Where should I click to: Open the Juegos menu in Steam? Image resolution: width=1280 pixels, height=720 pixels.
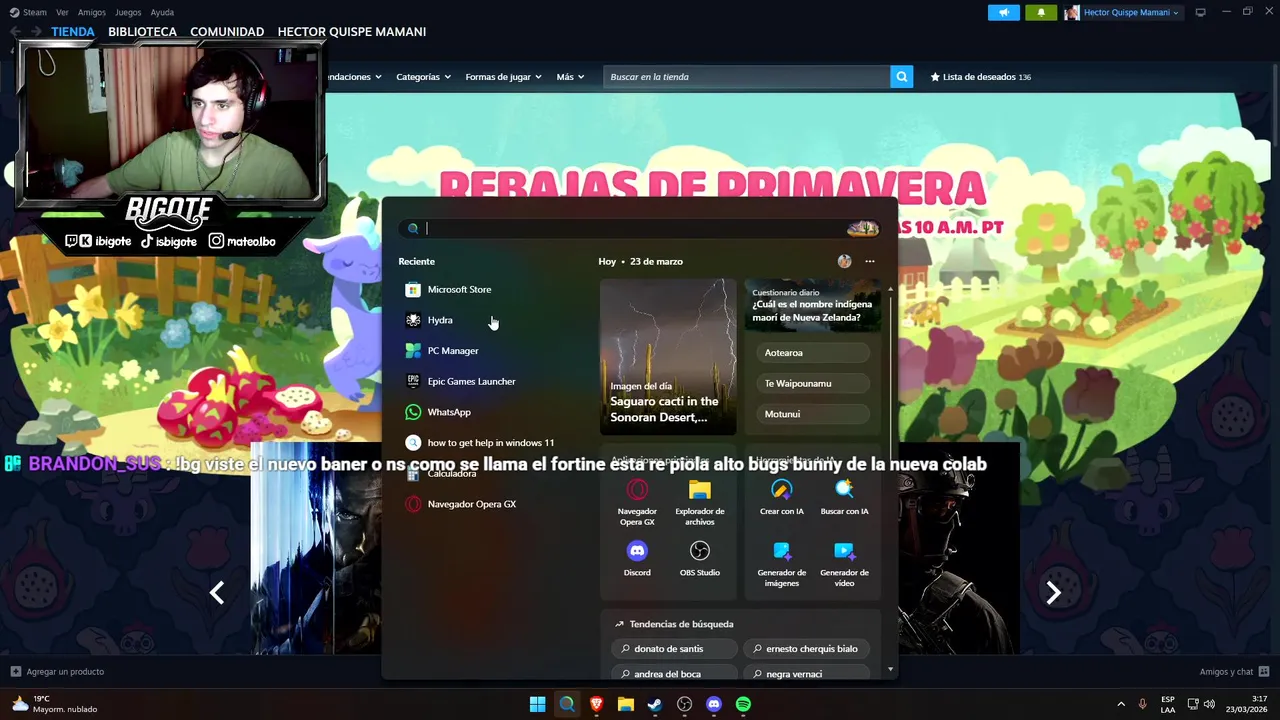point(128,12)
